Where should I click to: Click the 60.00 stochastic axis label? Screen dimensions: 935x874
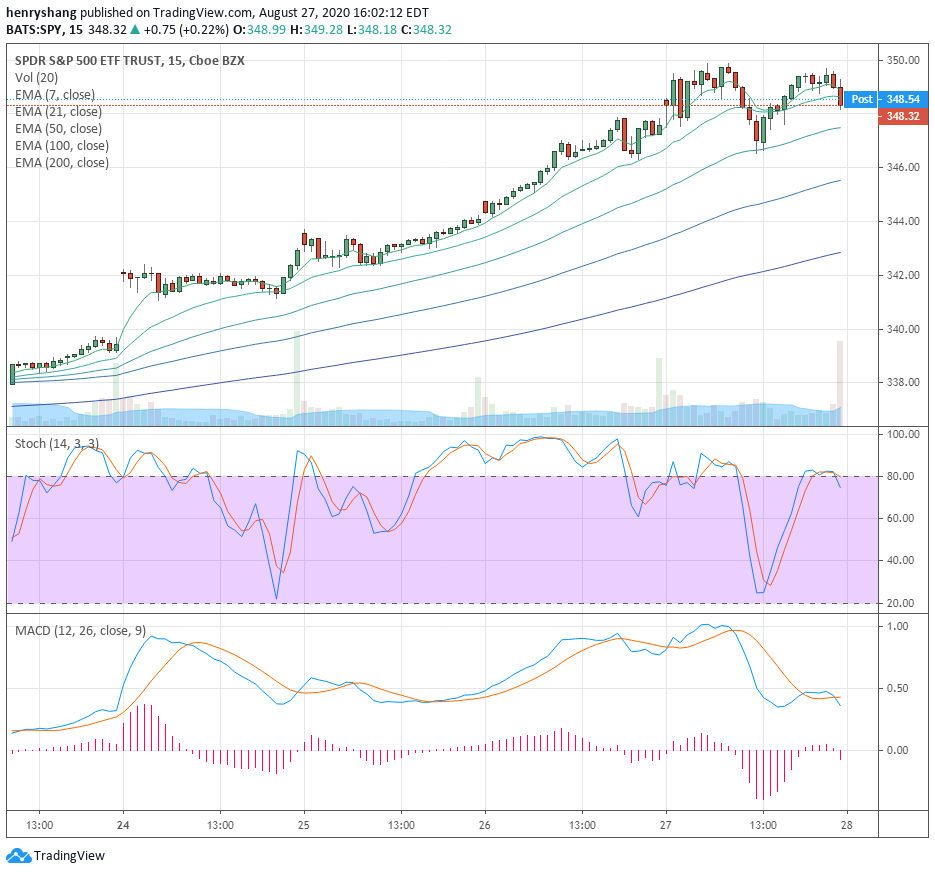click(x=900, y=518)
